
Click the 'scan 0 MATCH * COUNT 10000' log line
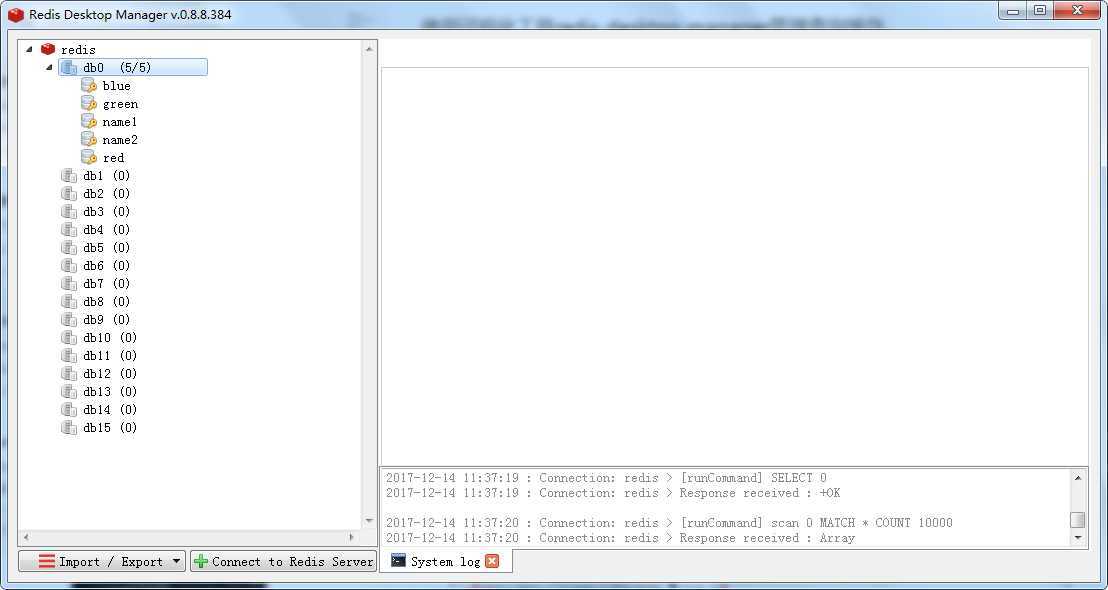(669, 523)
